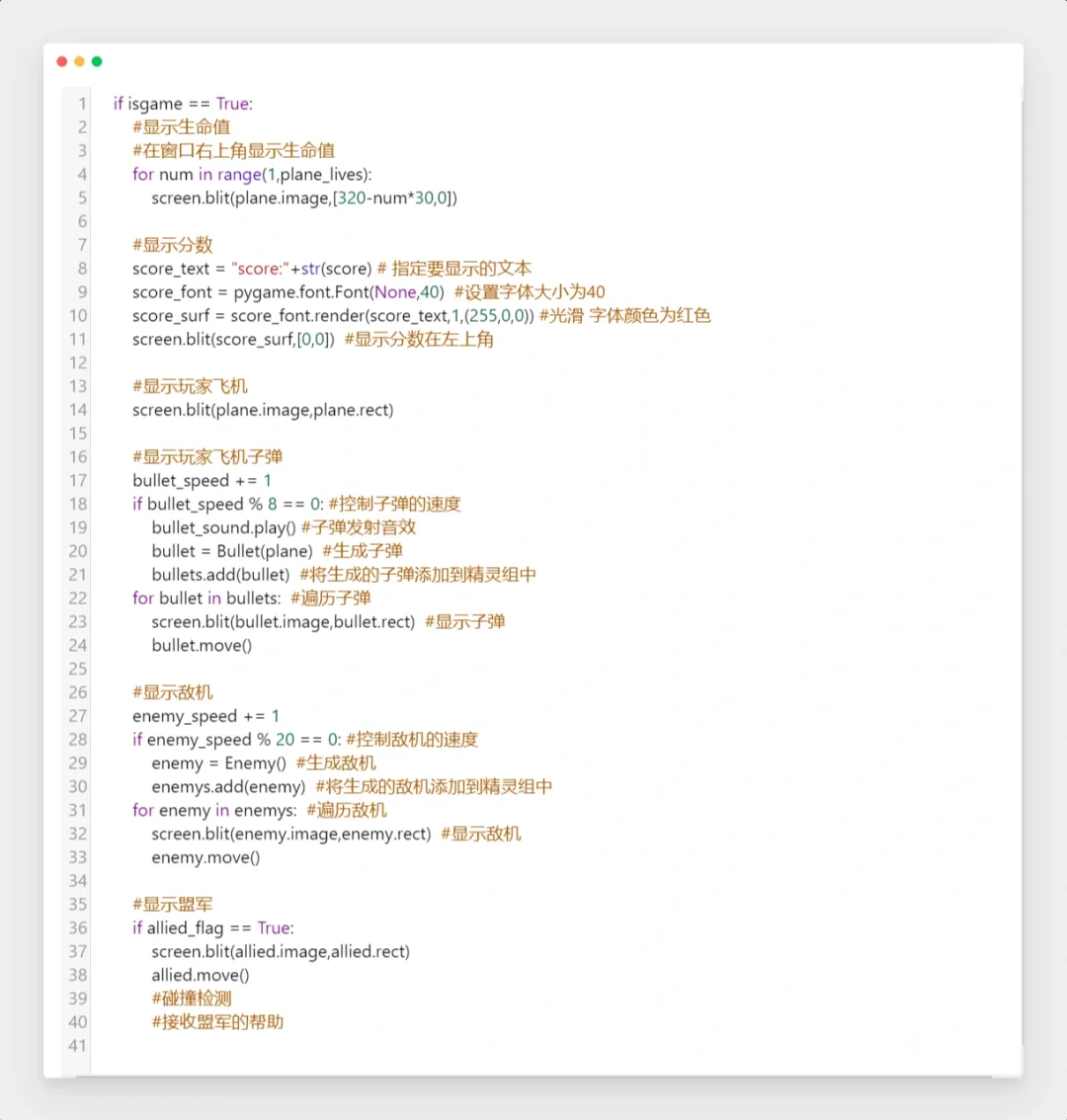Image resolution: width=1067 pixels, height=1120 pixels.
Task: Click 'screen.blit(enemy.image,enemy.rect)' code
Action: 291,835
